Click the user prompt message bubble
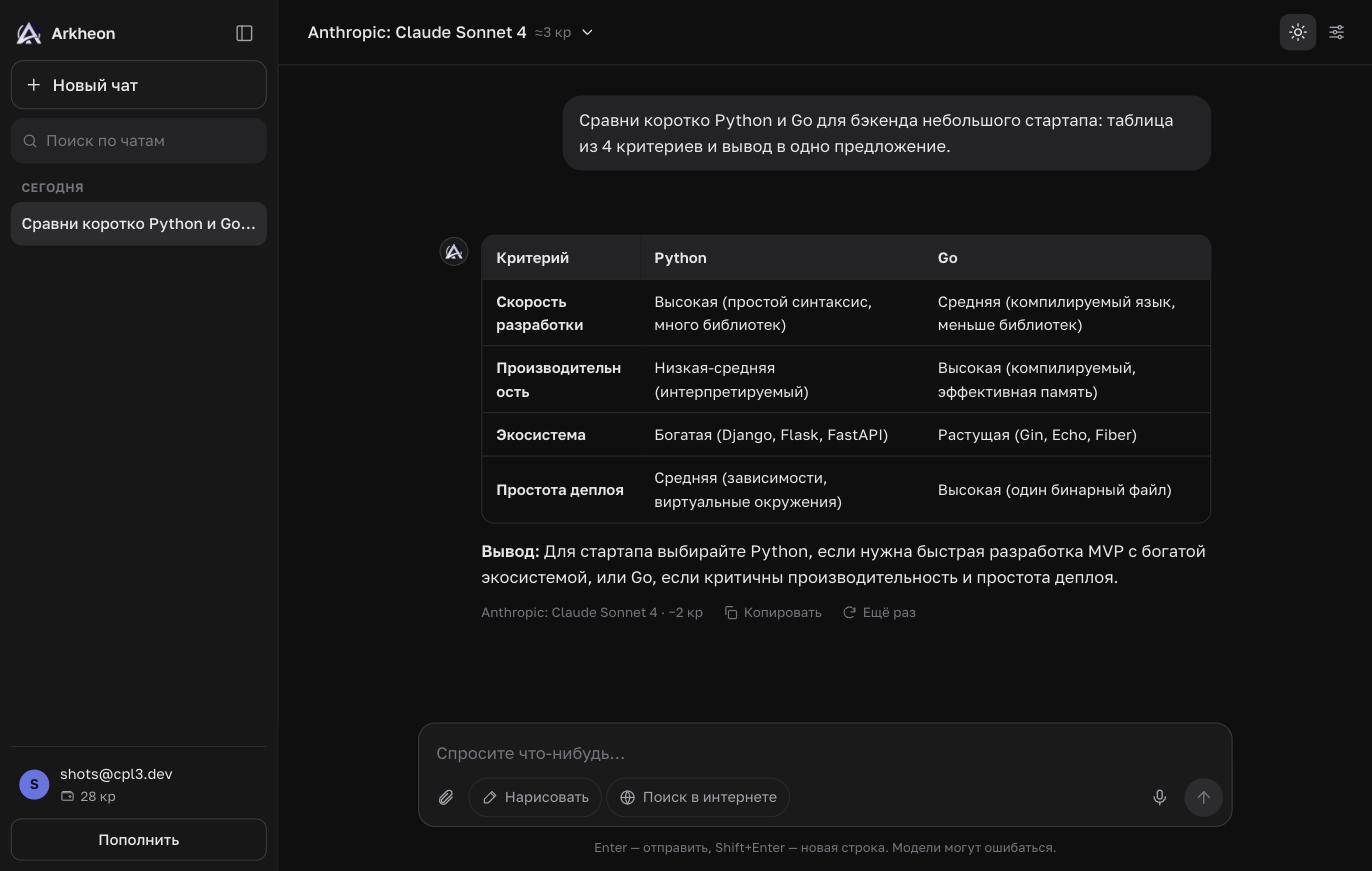Viewport: 1372px width, 871px height. tap(887, 133)
